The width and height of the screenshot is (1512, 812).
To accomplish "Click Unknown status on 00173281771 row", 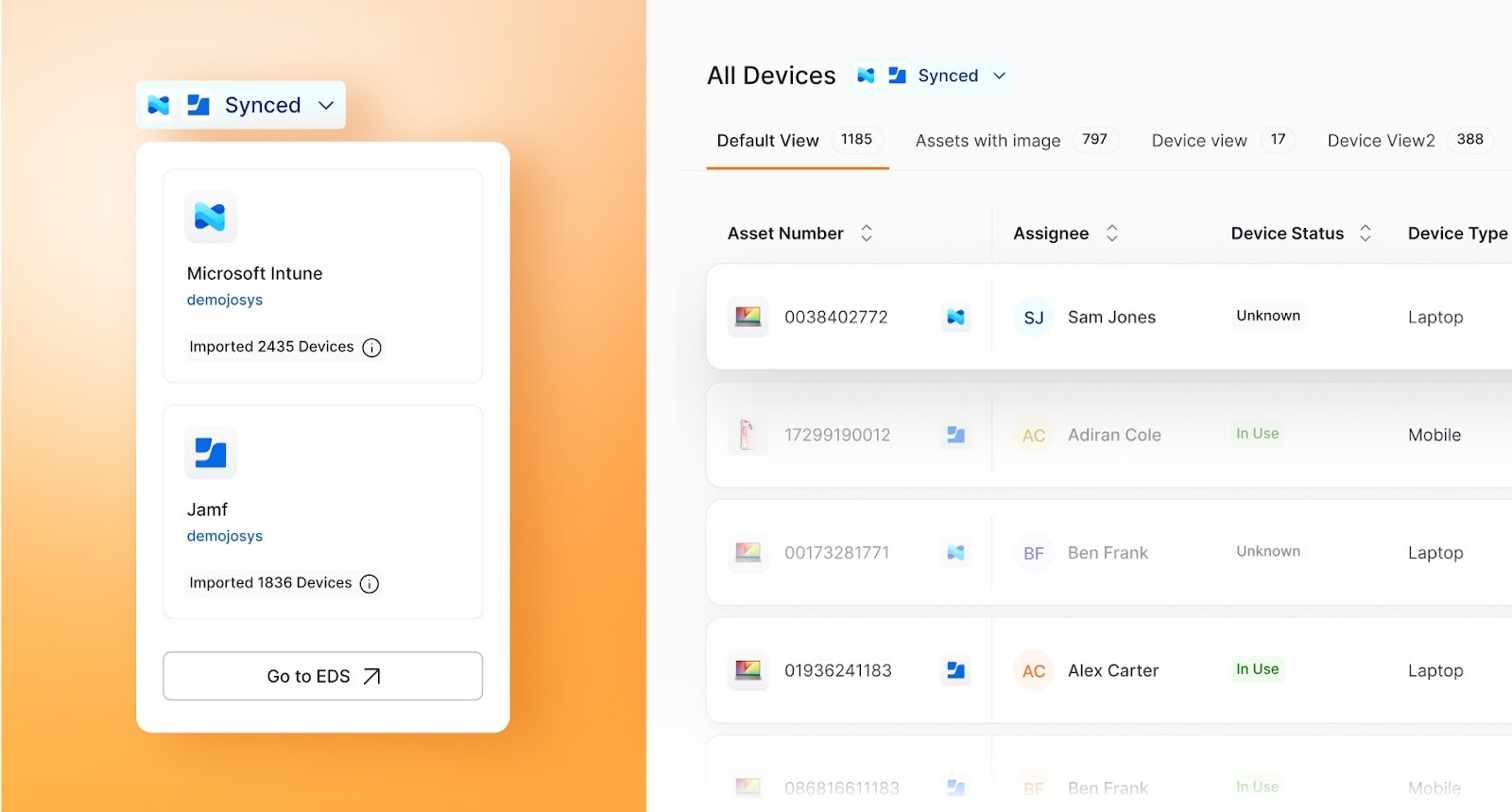I will click(x=1268, y=551).
